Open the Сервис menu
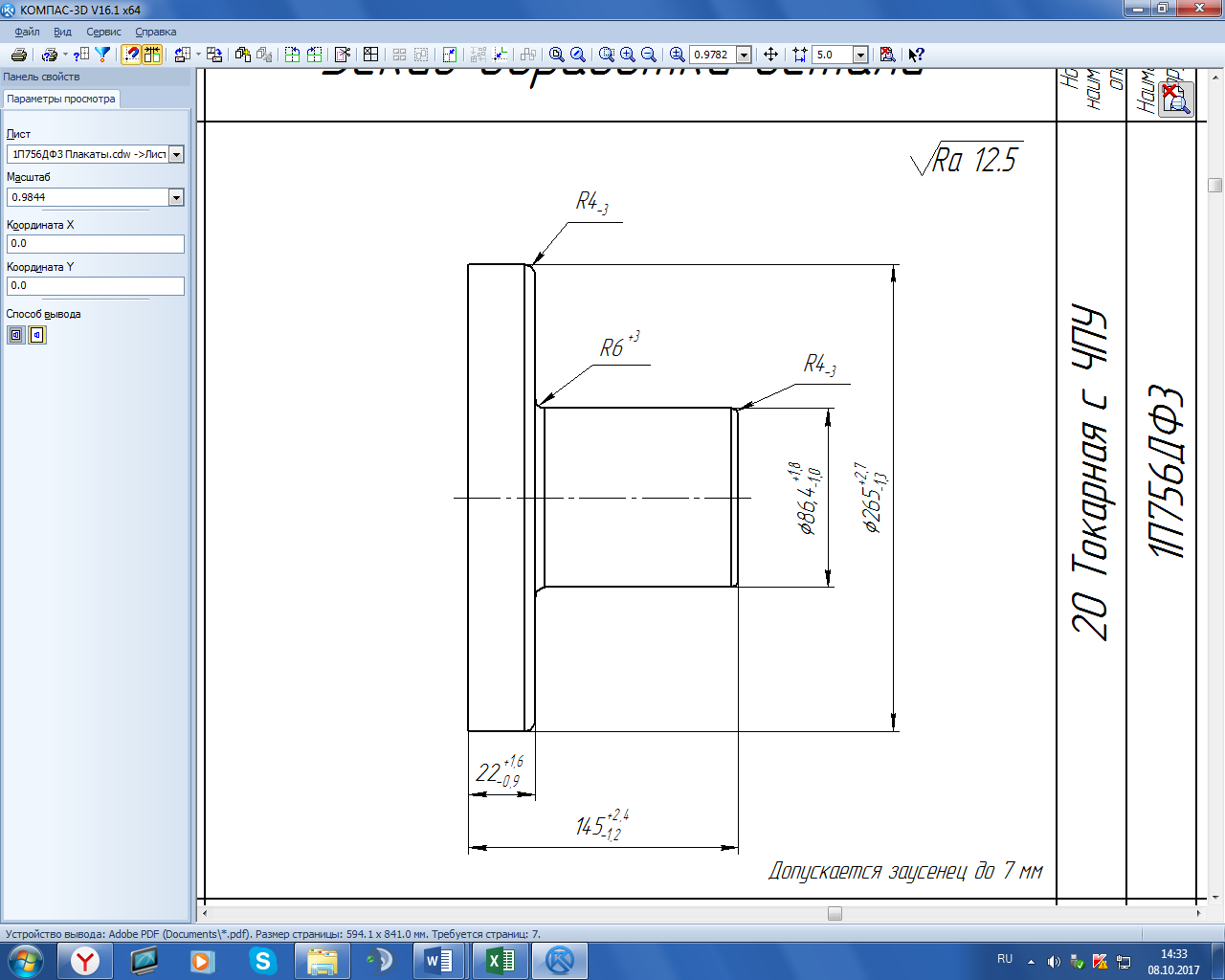Screen dimensions: 1225x980 click(103, 32)
